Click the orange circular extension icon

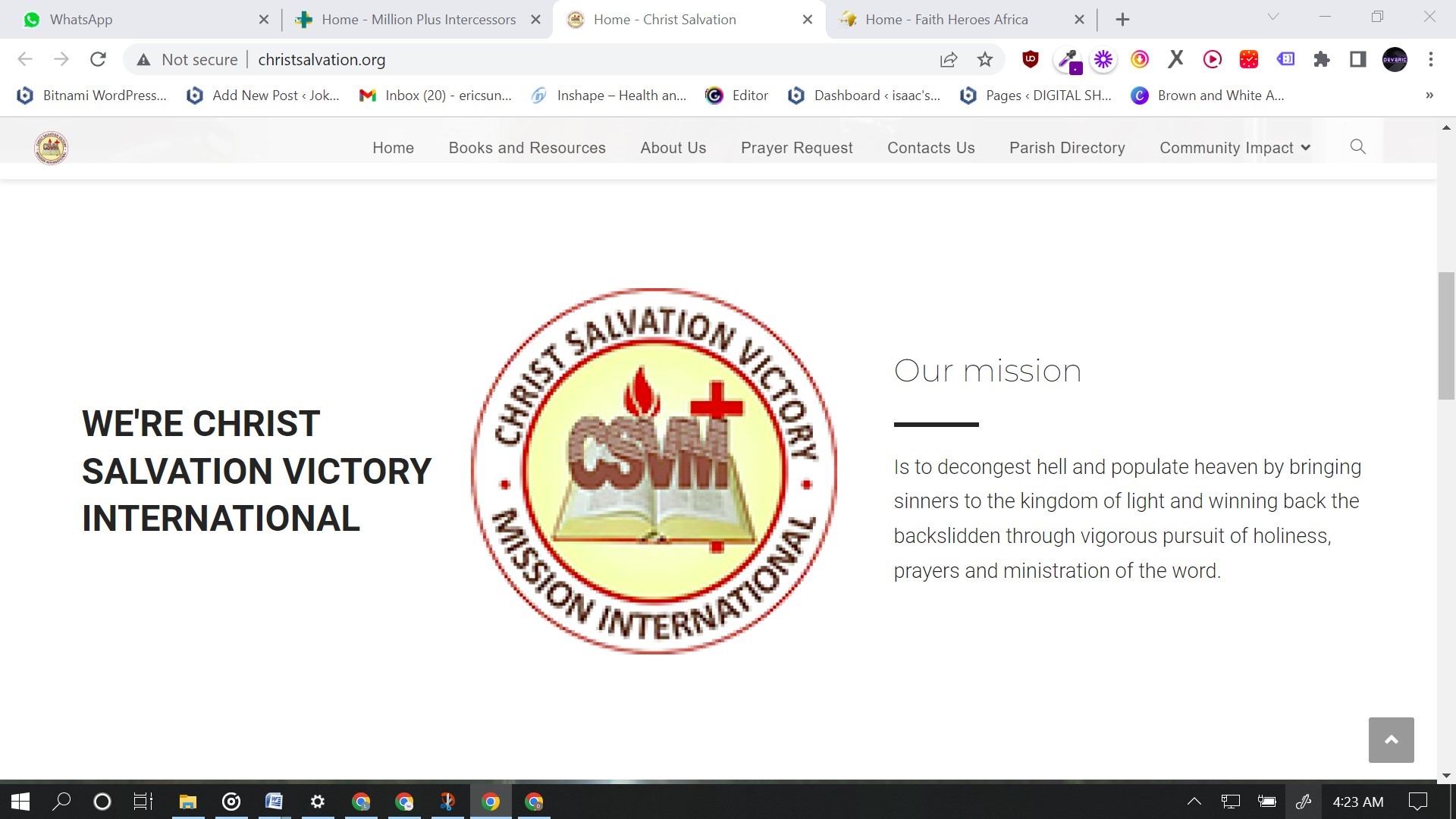tap(1140, 59)
